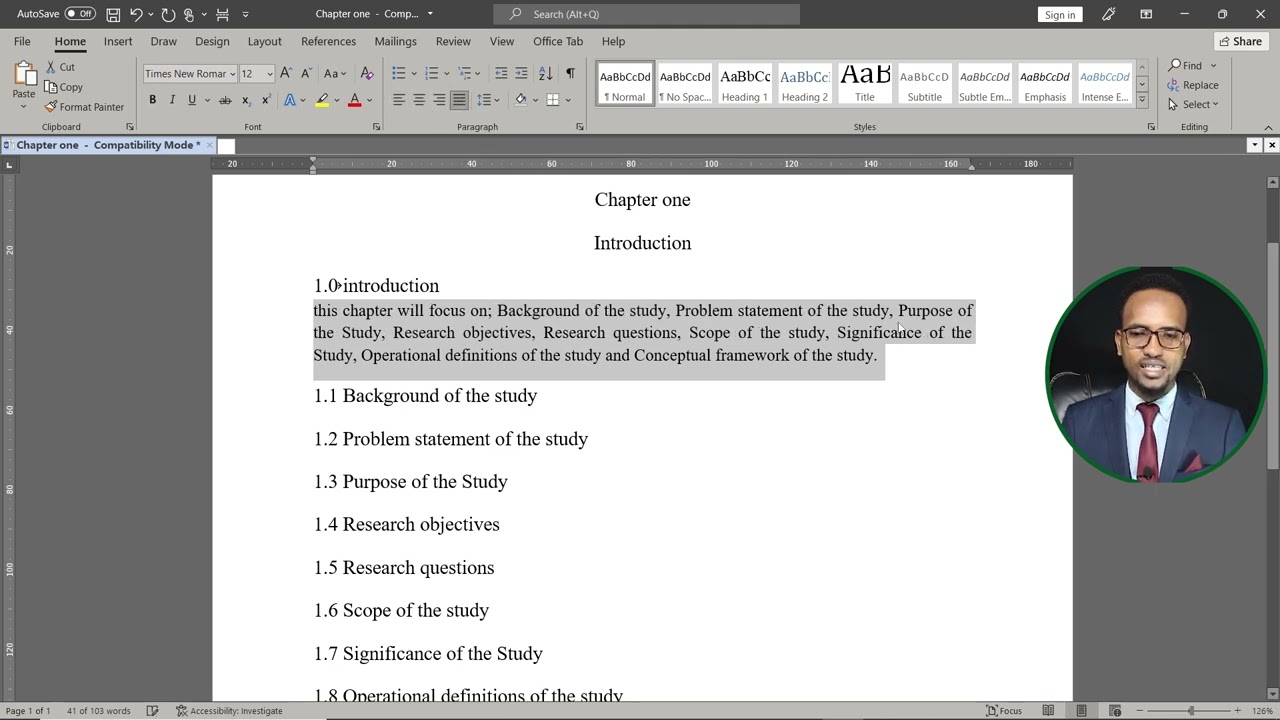This screenshot has height=720, width=1280.
Task: Expand the Styles gallery
Action: [x=1142, y=100]
